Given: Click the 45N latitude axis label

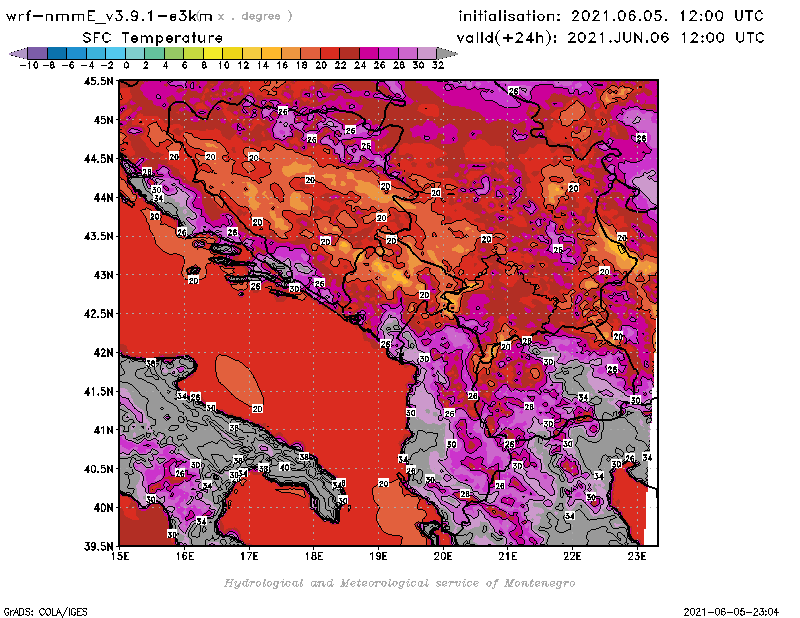Looking at the screenshot, I should pyautogui.click(x=103, y=120).
